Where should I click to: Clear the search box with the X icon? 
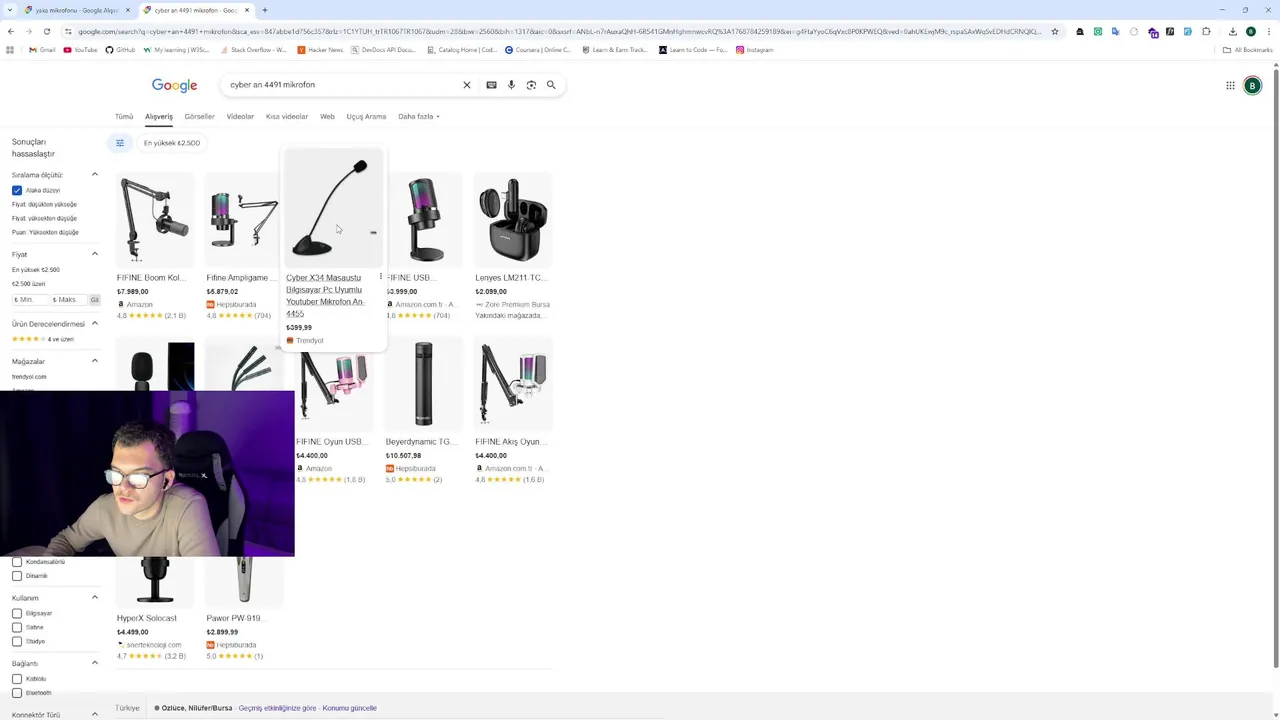pos(466,85)
